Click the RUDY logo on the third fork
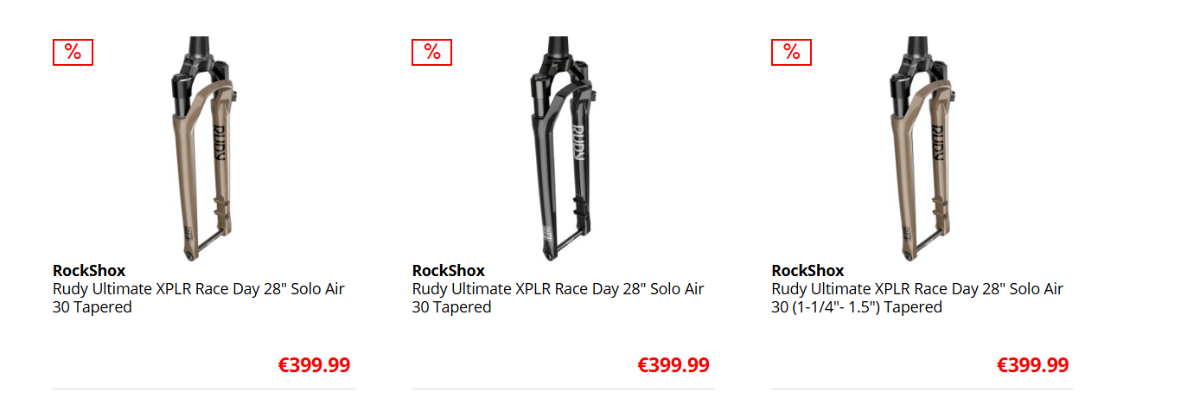 (938, 141)
